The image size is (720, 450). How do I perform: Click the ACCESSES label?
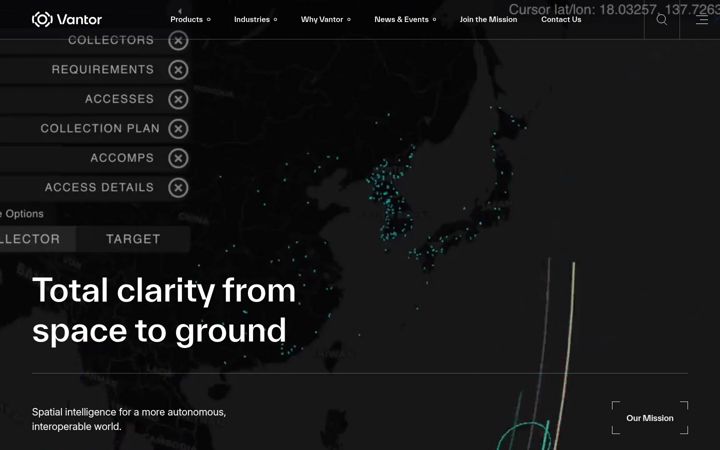point(119,99)
